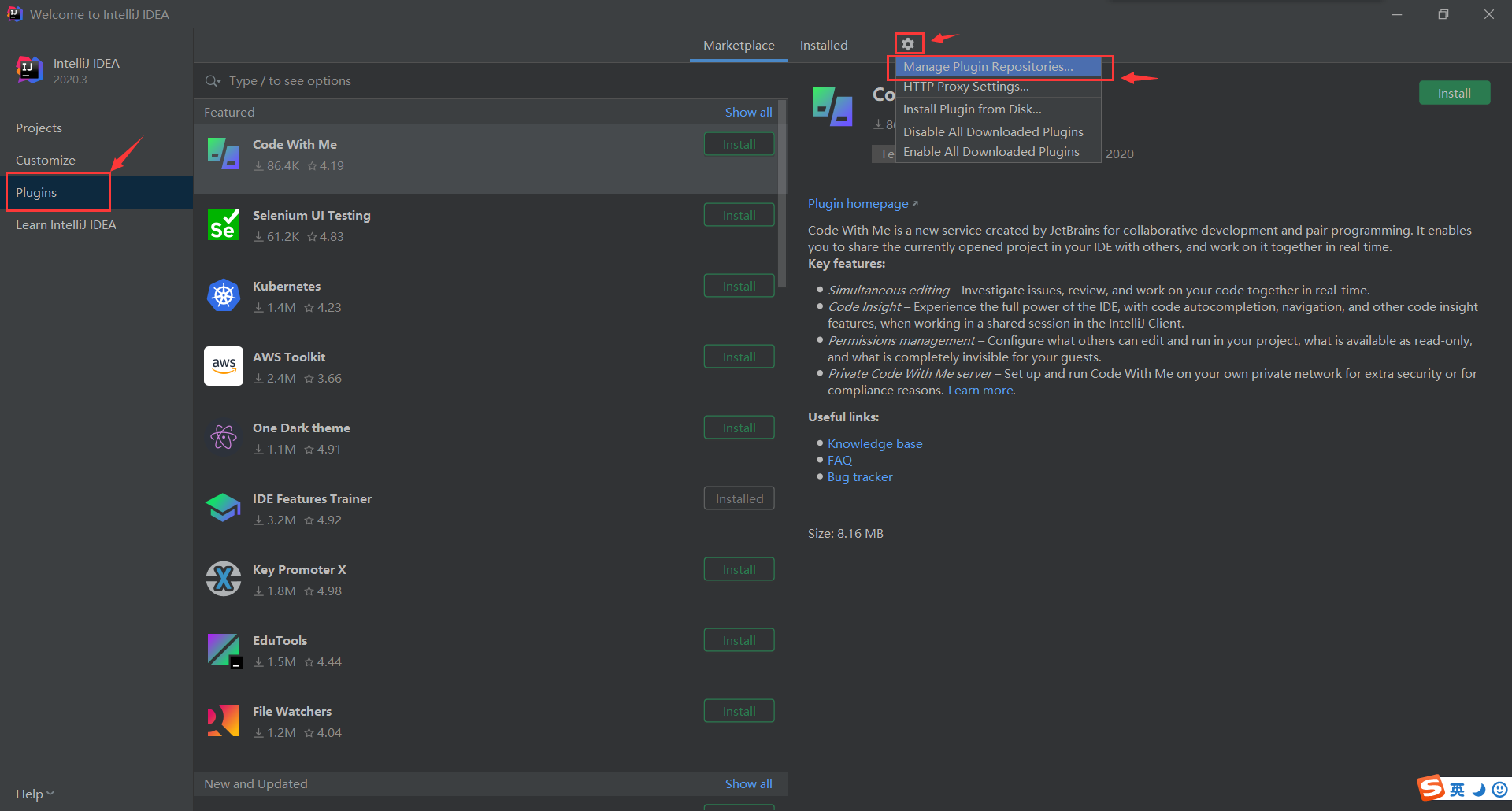
Task: Click the Key Promoter X plugin icon
Action: point(224,579)
